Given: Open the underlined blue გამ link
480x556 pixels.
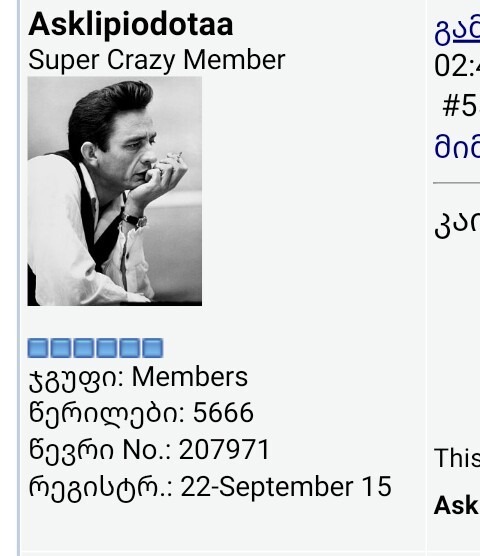Looking at the screenshot, I should pyautogui.click(x=457, y=32).
